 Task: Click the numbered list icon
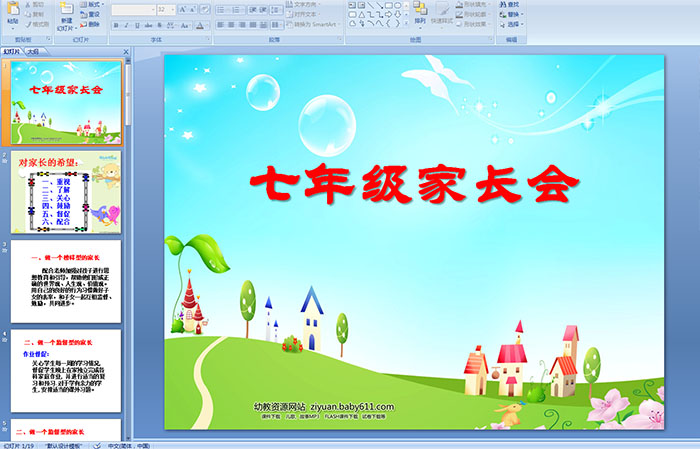[x=236, y=9]
